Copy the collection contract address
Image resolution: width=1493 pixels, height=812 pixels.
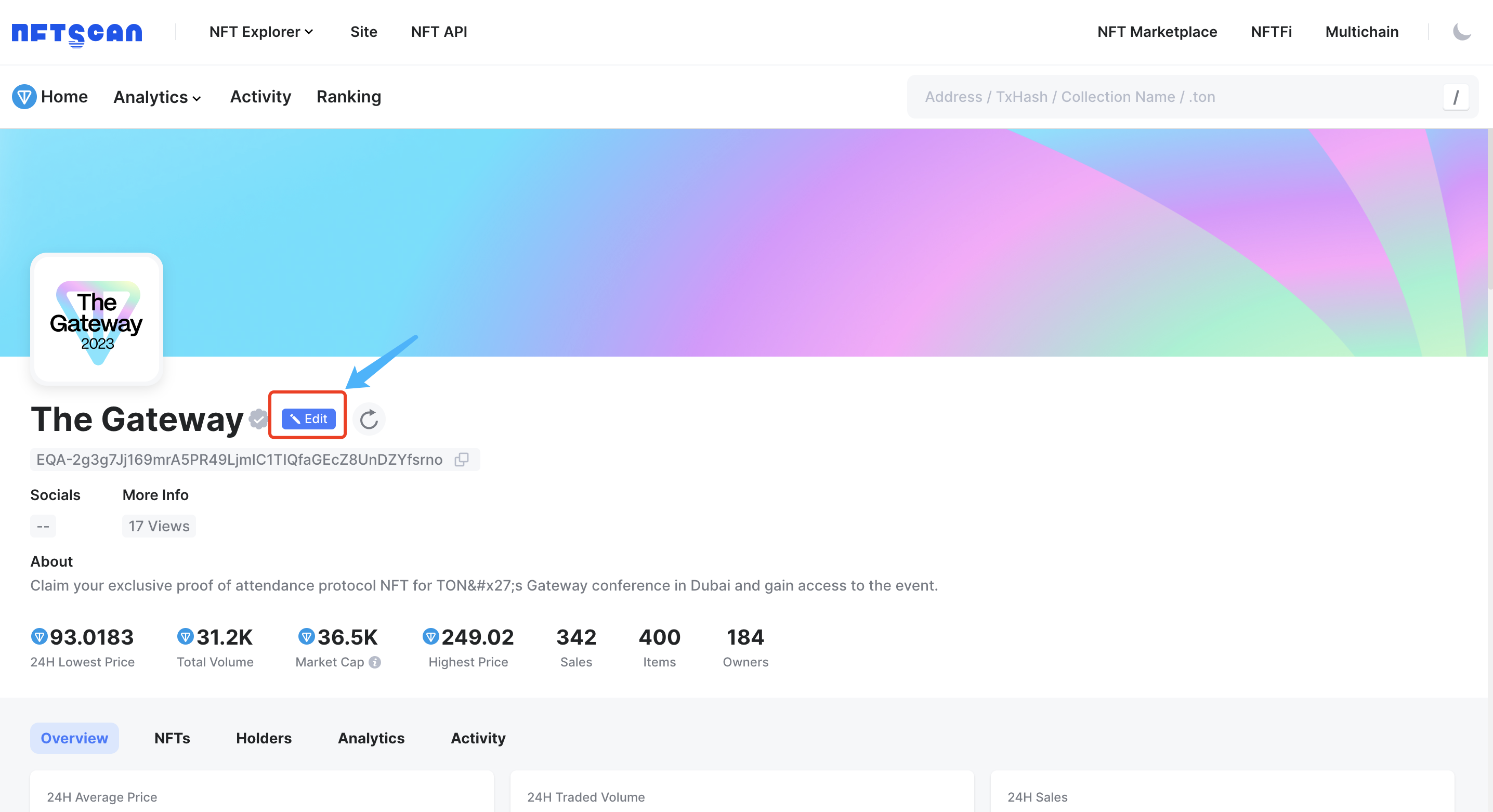click(x=461, y=460)
